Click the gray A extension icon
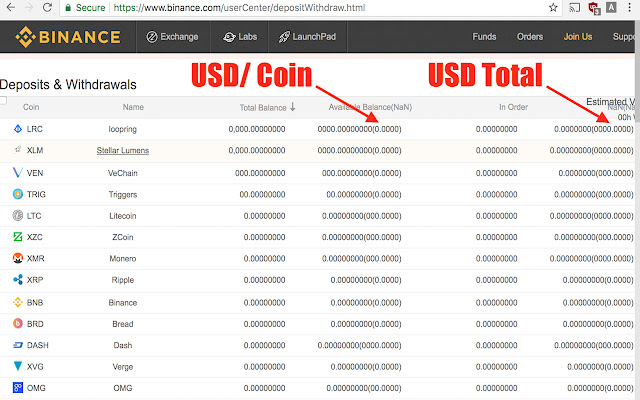 pos(611,7)
